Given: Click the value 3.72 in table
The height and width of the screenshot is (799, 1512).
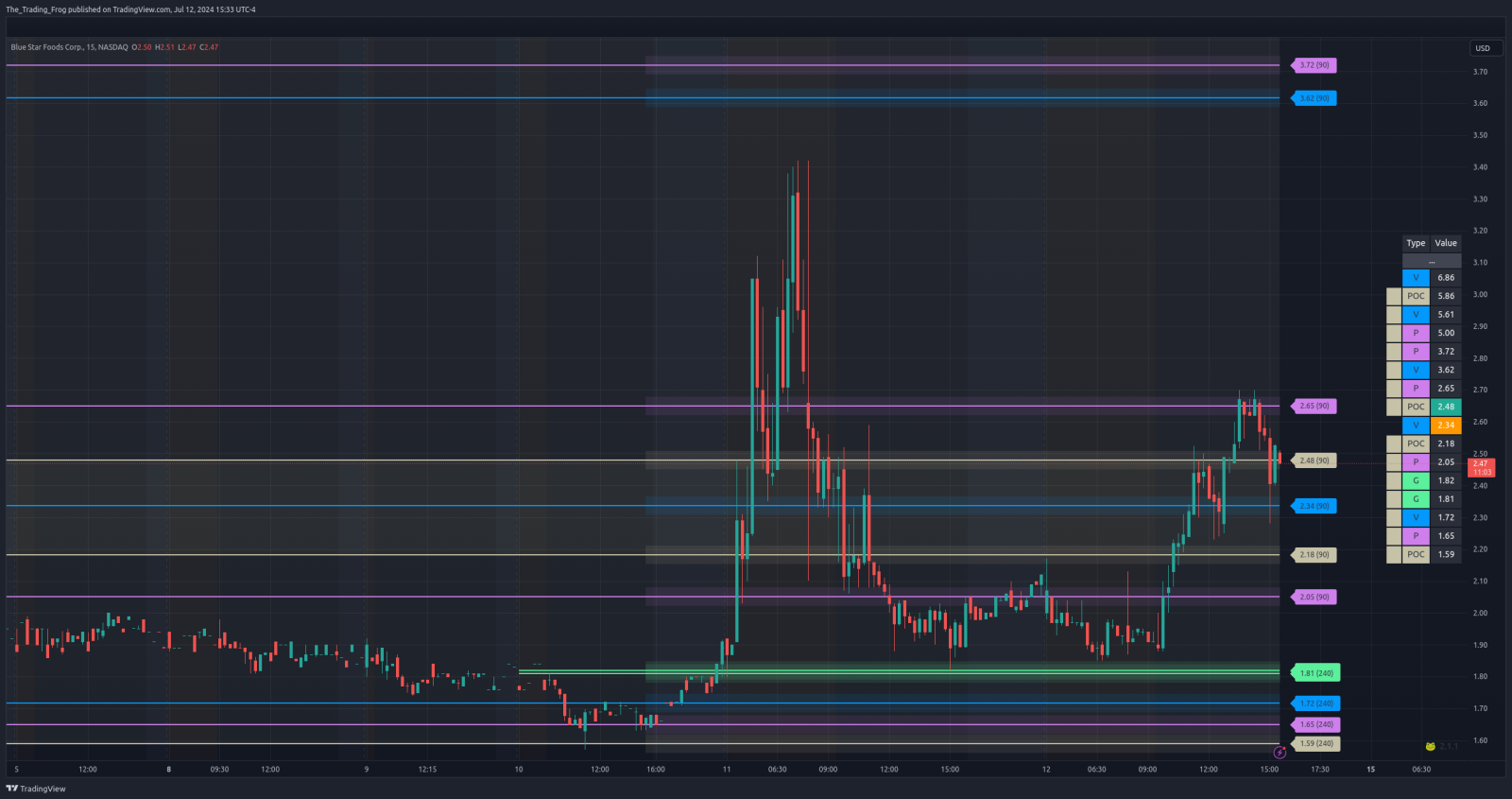Looking at the screenshot, I should [x=1446, y=352].
